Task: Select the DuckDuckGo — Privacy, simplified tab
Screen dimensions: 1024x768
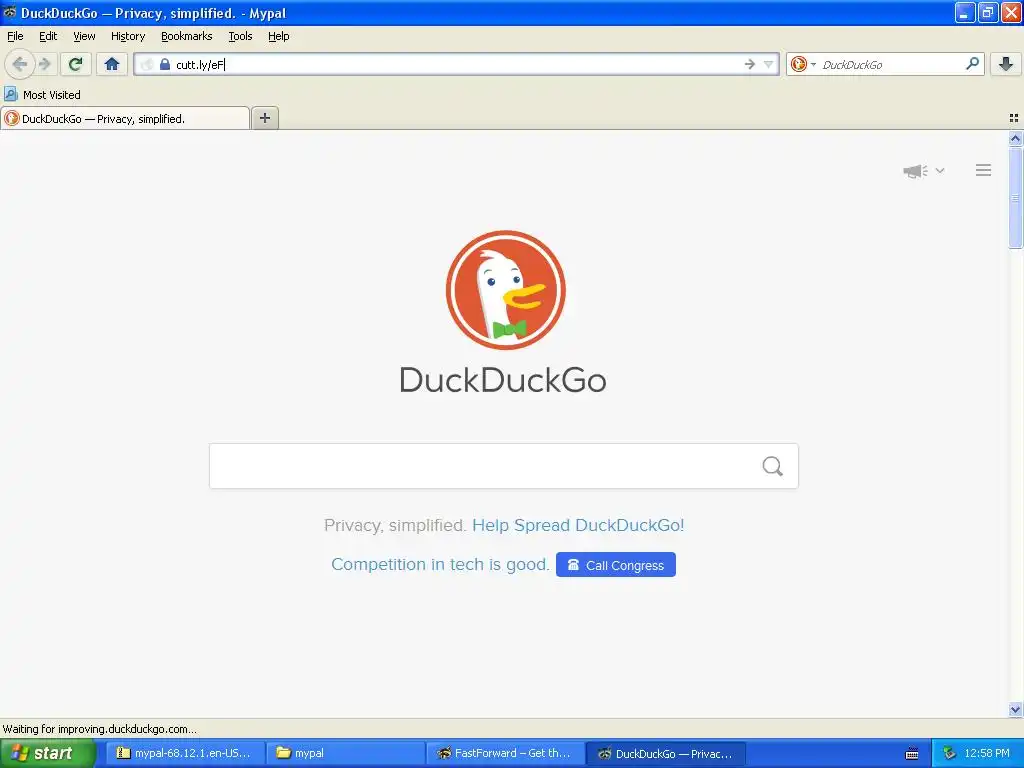Action: [125, 118]
